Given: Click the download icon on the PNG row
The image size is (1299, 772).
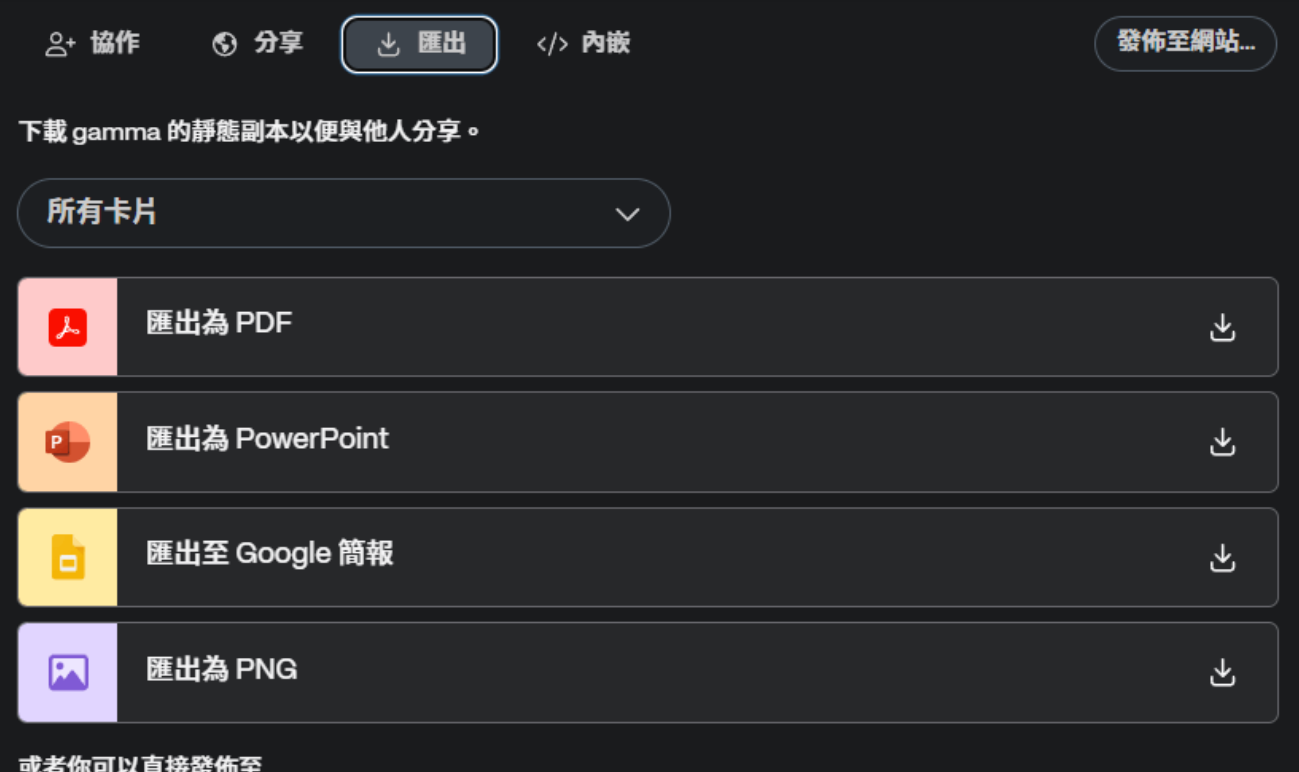Looking at the screenshot, I should [1222, 671].
